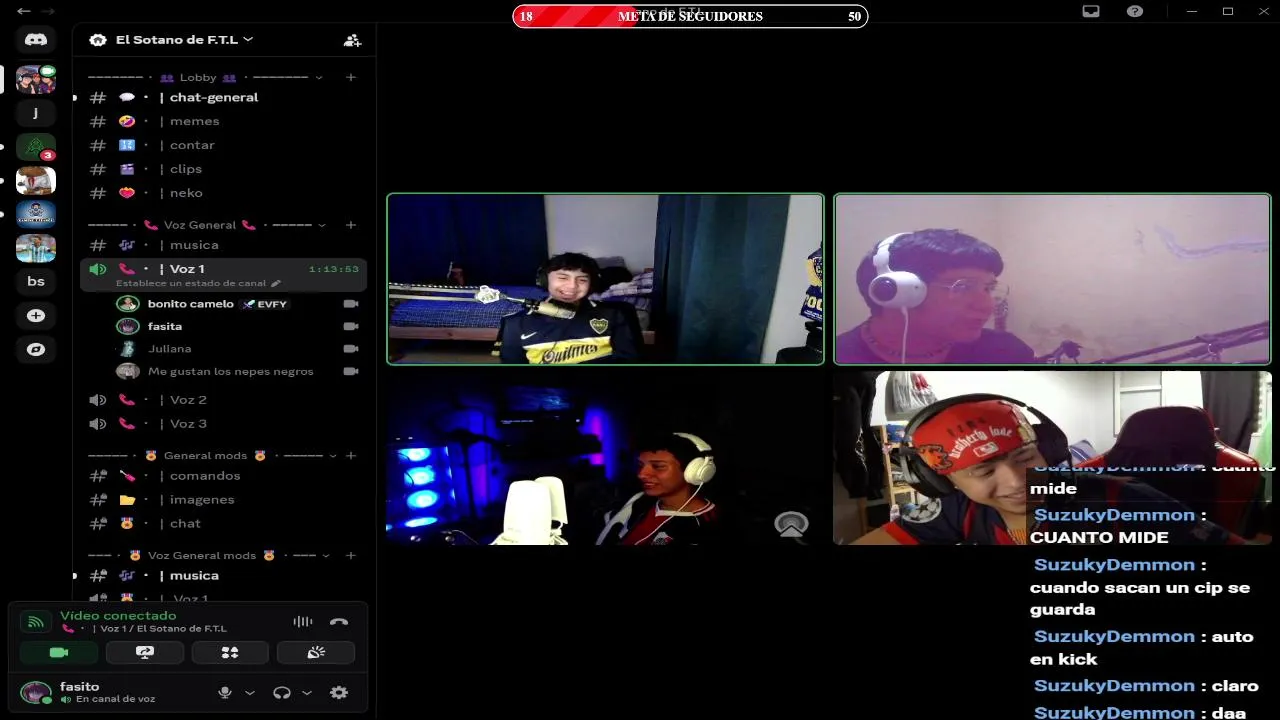Click Establece un estado de canal
The image size is (1280, 720).
click(x=192, y=283)
